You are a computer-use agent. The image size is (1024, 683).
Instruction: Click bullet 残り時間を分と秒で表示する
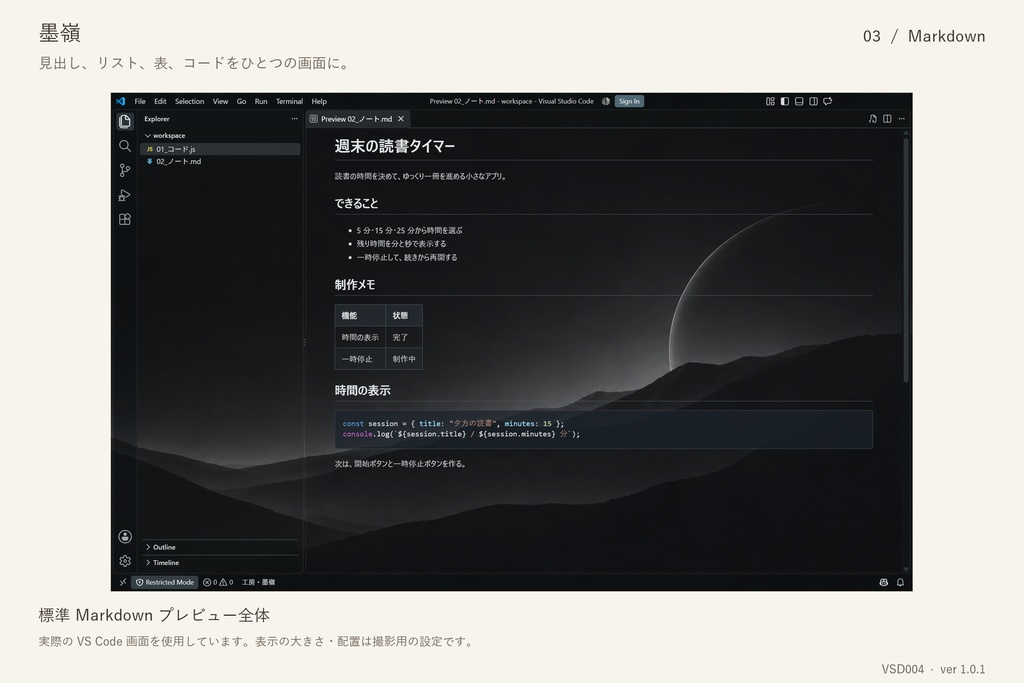point(401,244)
